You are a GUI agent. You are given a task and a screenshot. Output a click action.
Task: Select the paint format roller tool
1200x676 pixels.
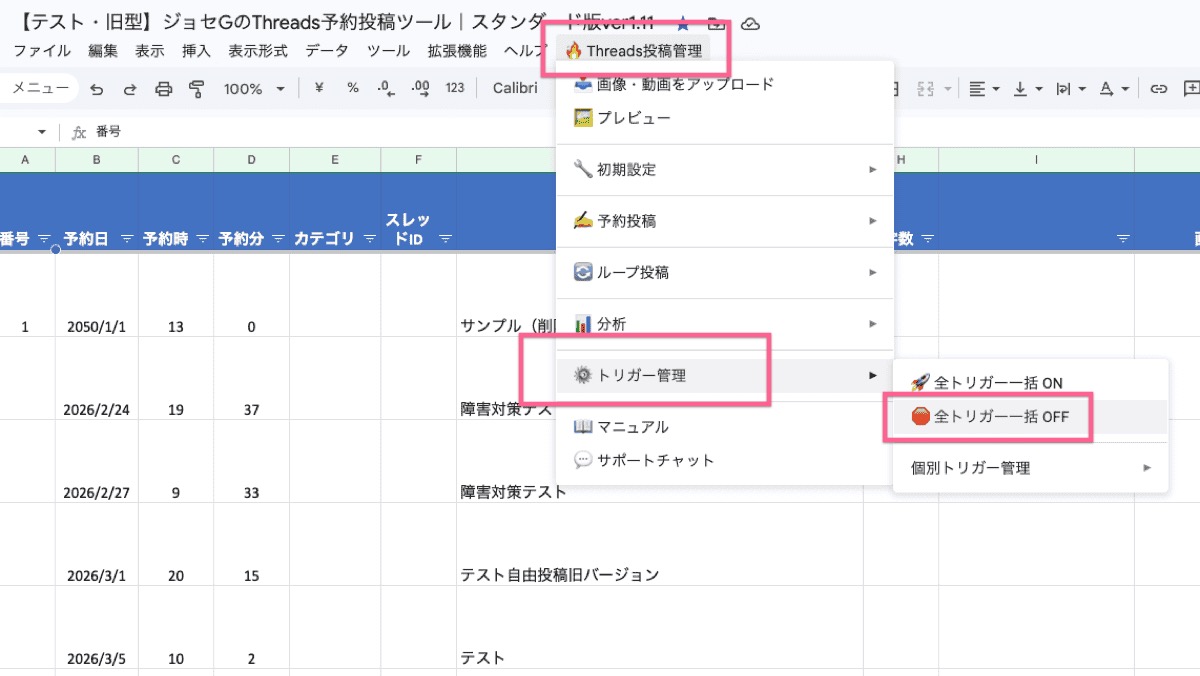(x=196, y=89)
